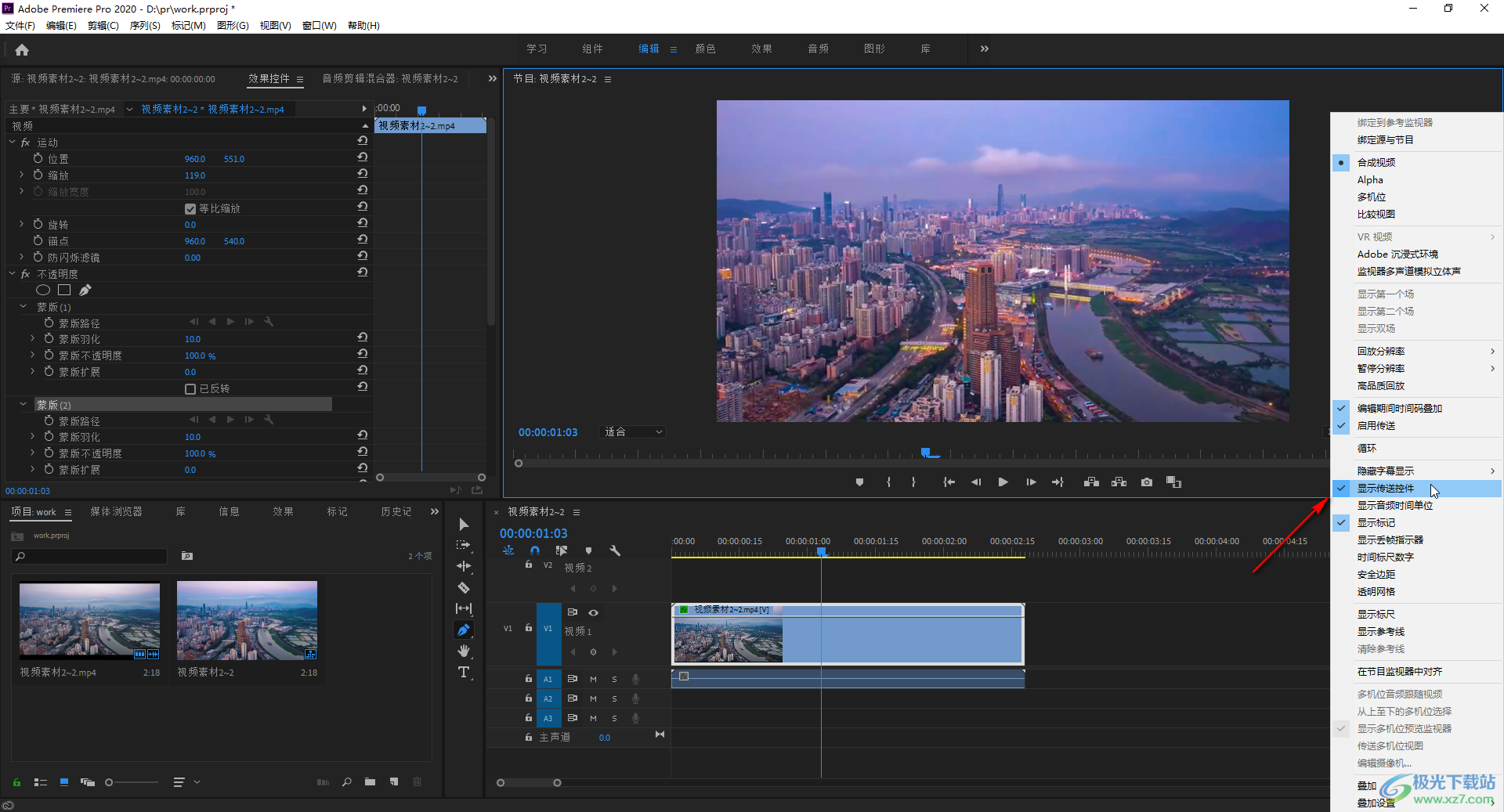The height and width of the screenshot is (812, 1504).
Task: Select the Razor tool
Action: click(464, 587)
